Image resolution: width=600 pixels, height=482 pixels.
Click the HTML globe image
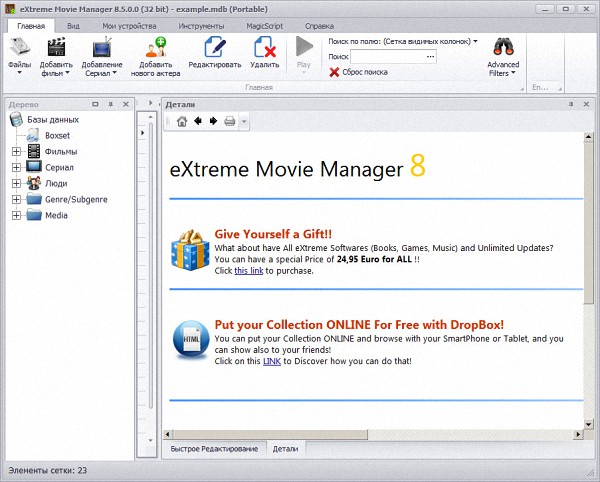(x=191, y=340)
